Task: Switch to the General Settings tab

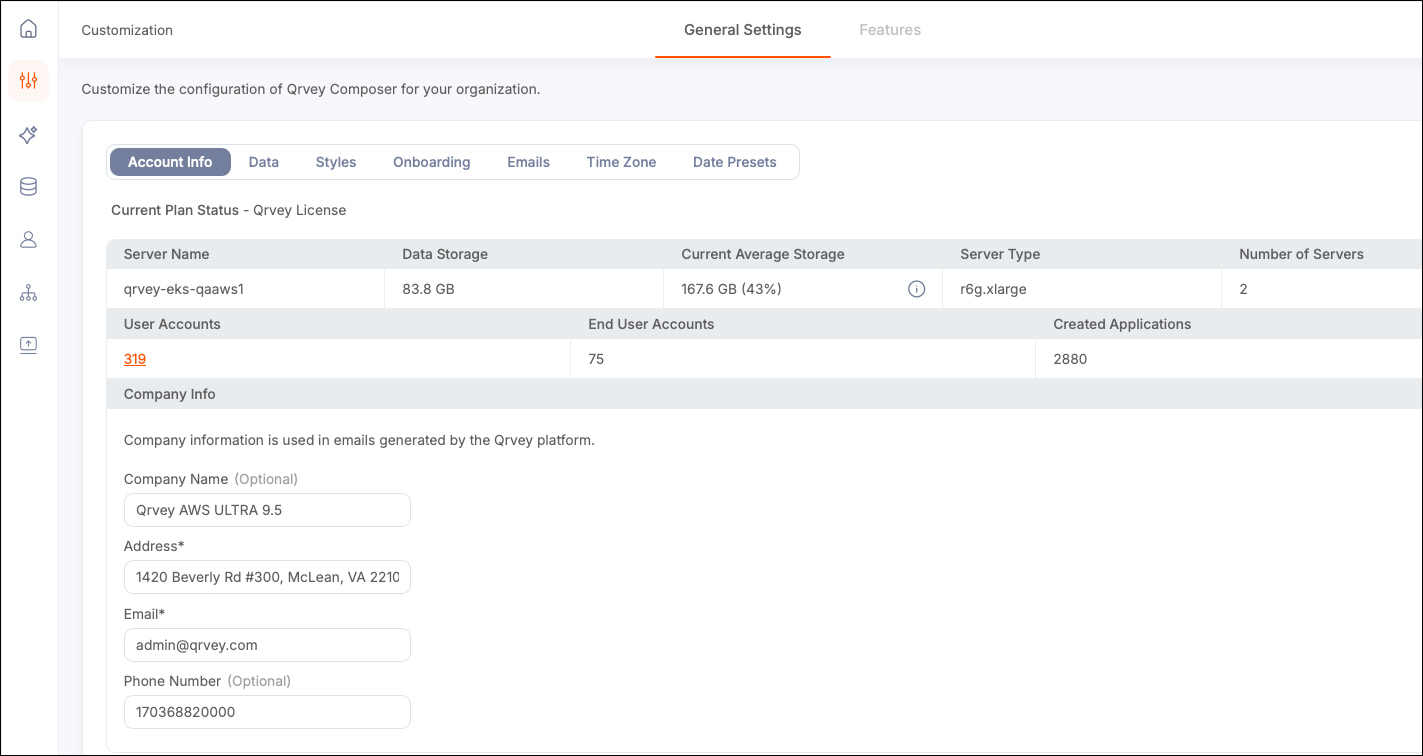Action: click(x=743, y=30)
